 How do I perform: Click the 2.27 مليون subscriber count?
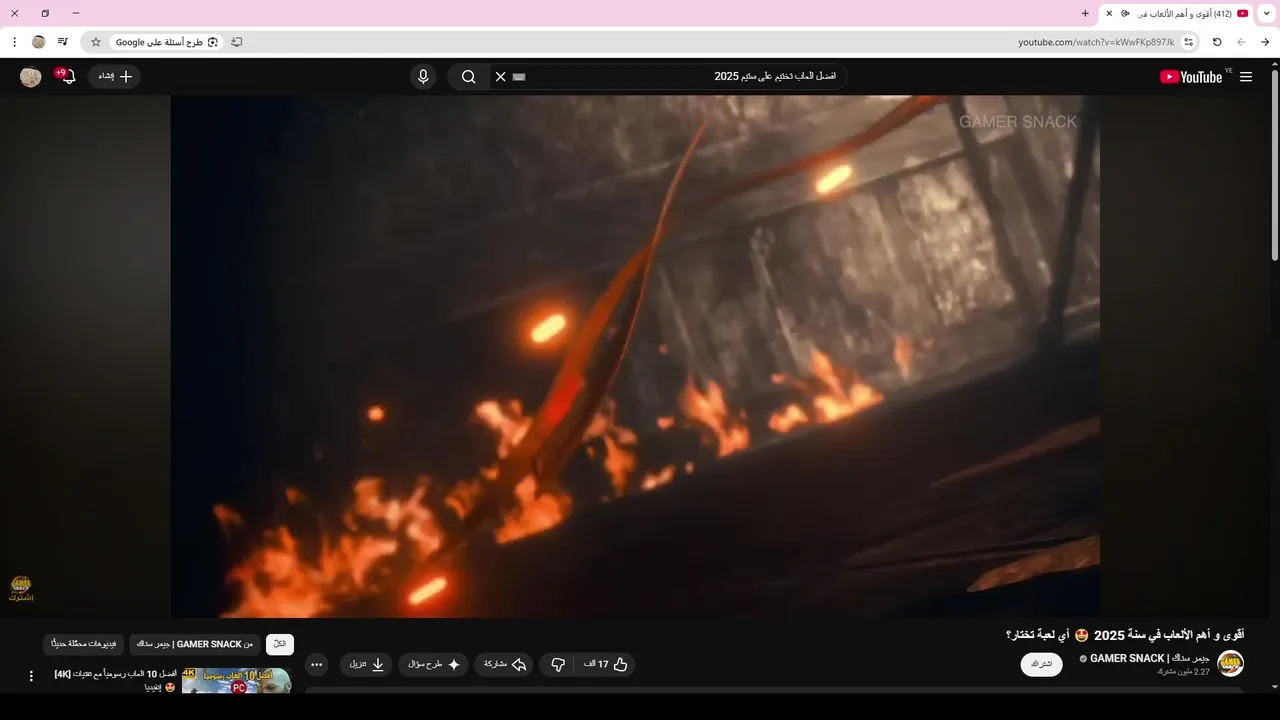[1184, 671]
